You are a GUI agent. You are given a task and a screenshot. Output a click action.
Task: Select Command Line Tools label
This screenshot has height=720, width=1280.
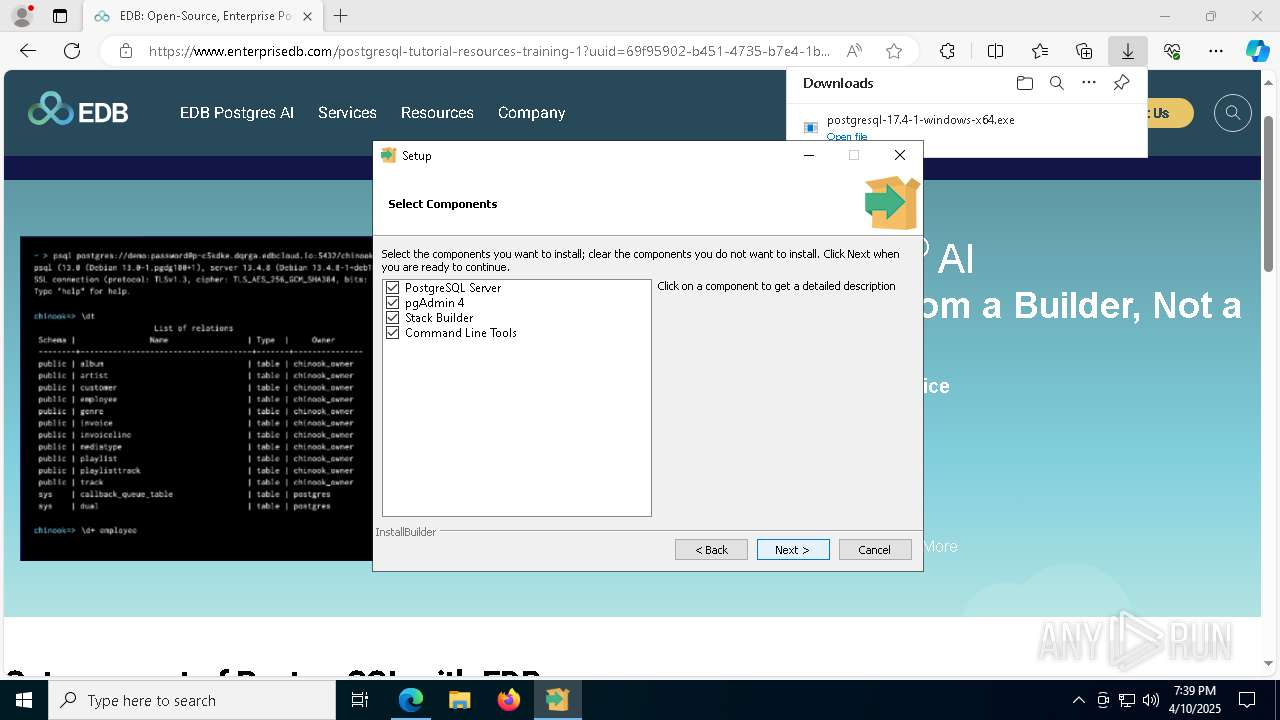point(461,333)
